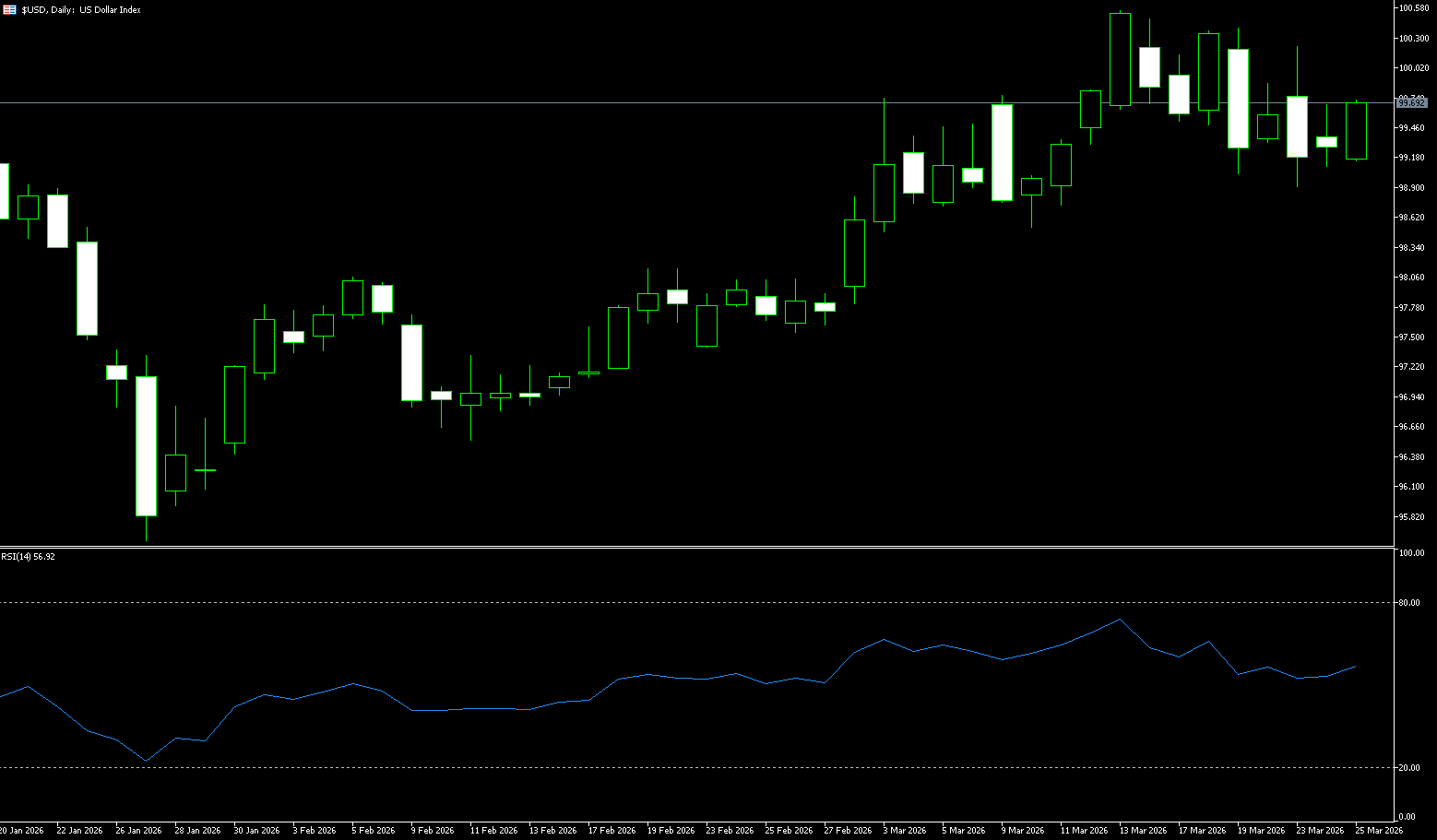Viewport: 1437px width, 840px height.
Task: Click the RSI line peak near 13 Mar
Action: pos(1120,620)
